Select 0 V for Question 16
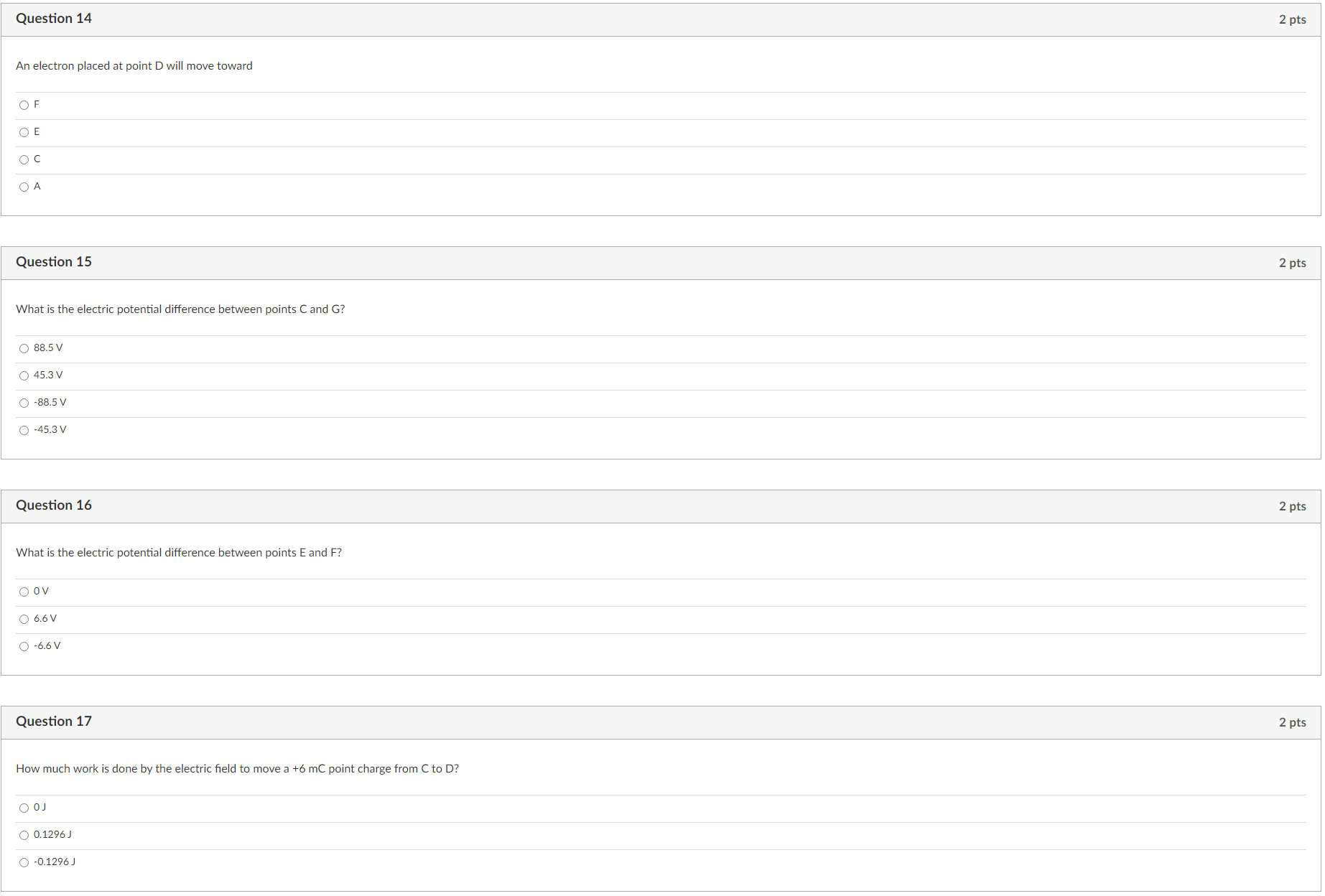 pyautogui.click(x=24, y=592)
